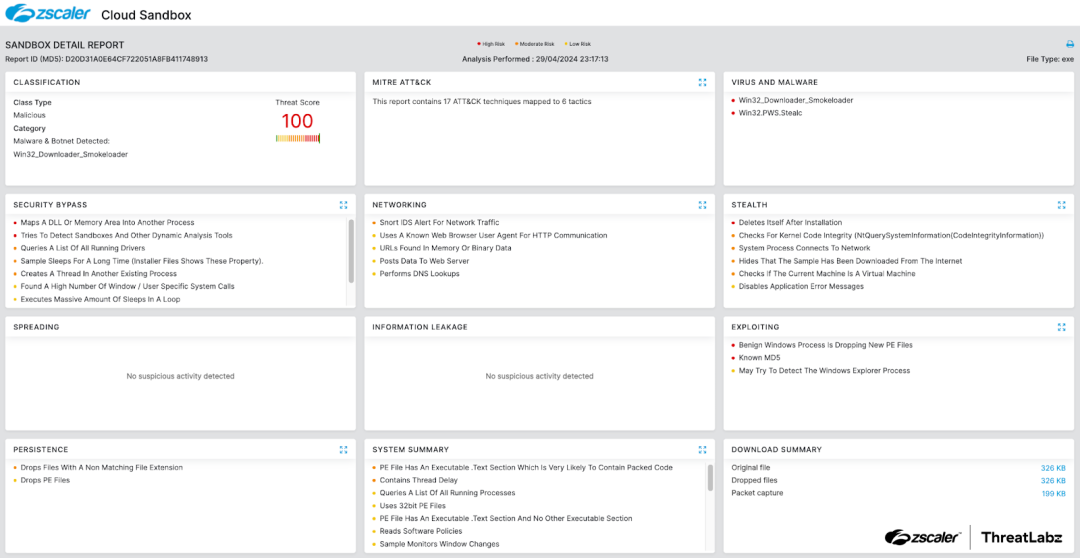Open the Dropped files size link

1053,481
